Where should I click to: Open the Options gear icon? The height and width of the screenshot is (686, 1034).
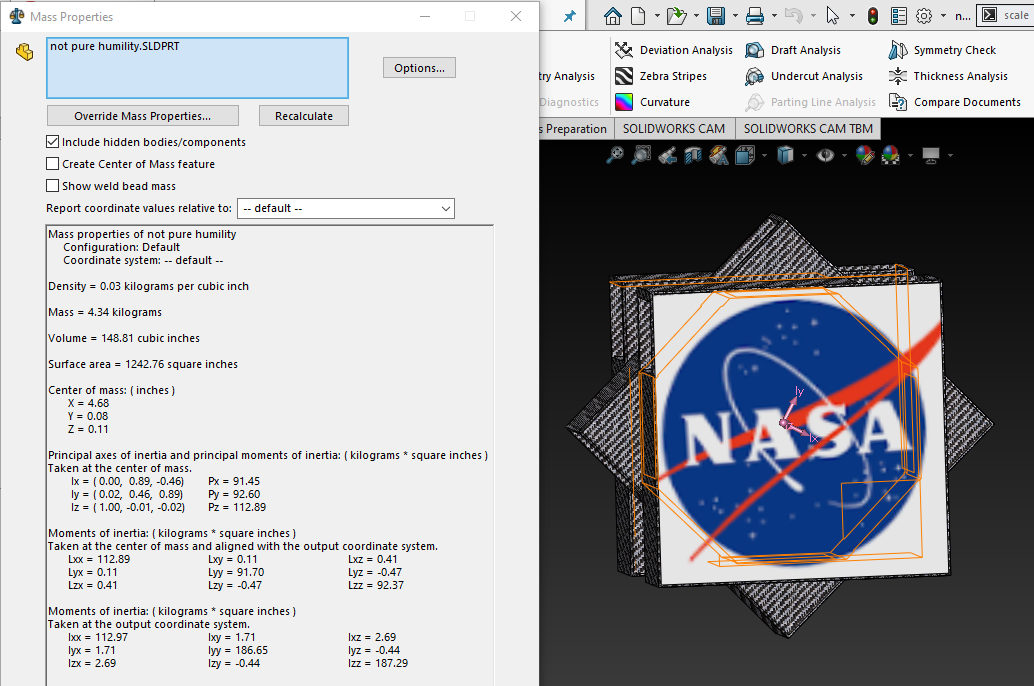tap(924, 16)
